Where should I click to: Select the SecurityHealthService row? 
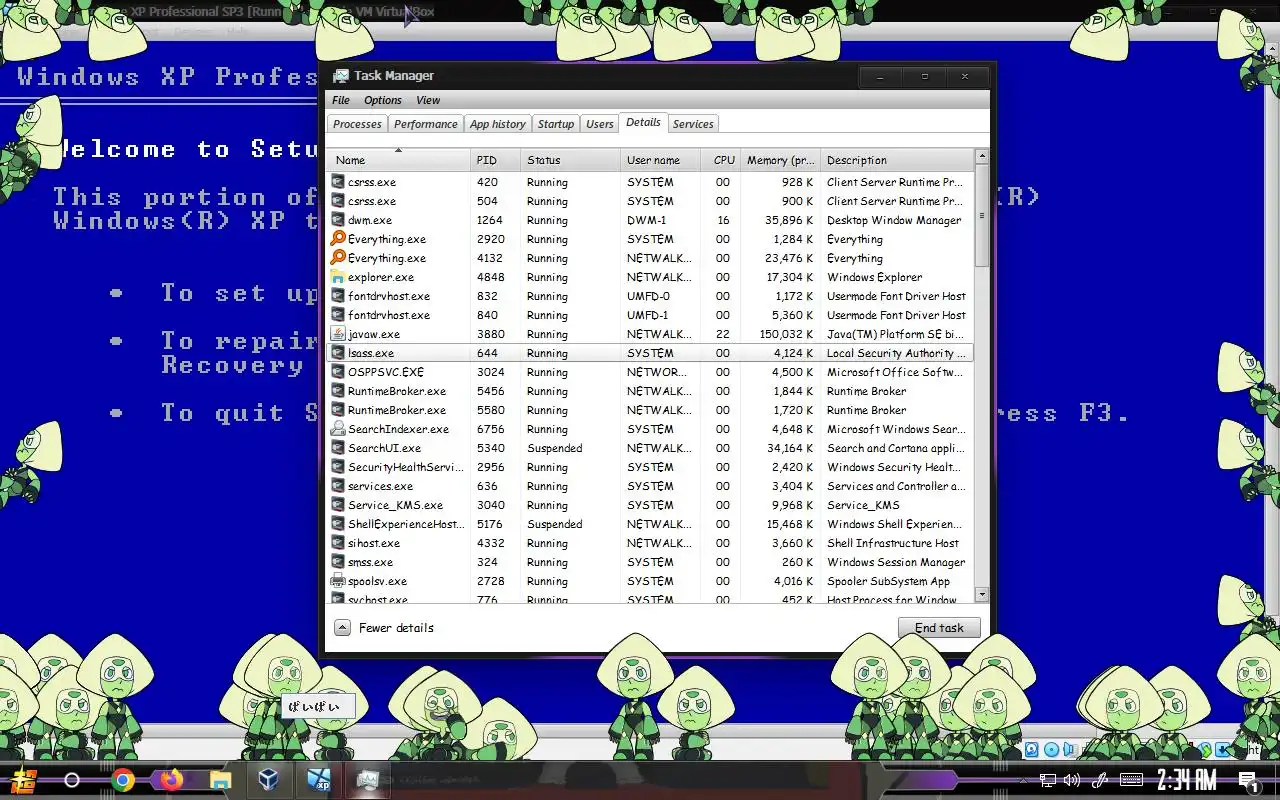tap(650, 467)
